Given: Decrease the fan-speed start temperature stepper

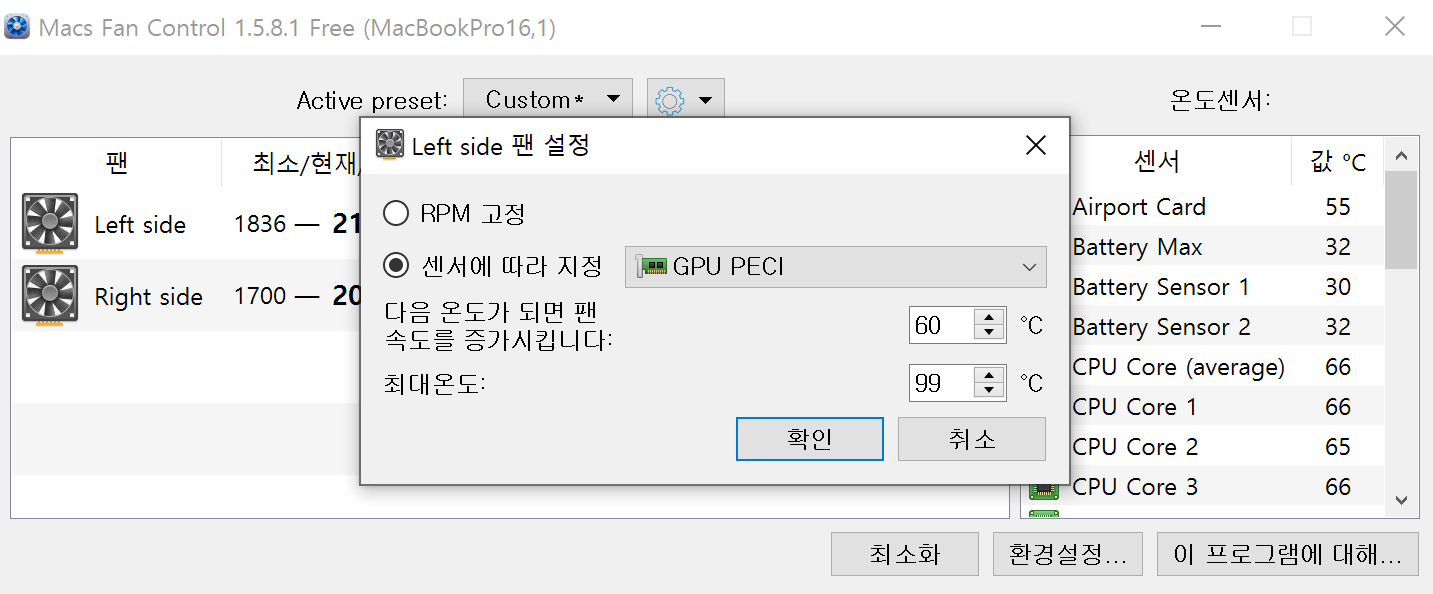Looking at the screenshot, I should pos(989,333).
